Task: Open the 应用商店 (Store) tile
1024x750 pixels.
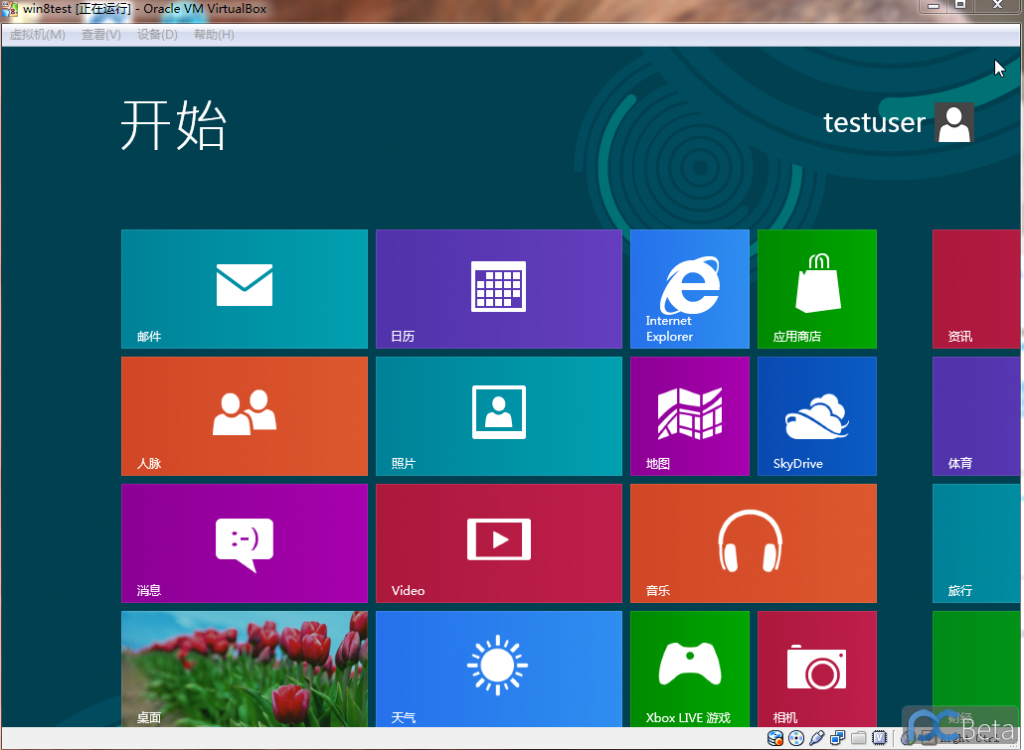Action: click(x=816, y=289)
